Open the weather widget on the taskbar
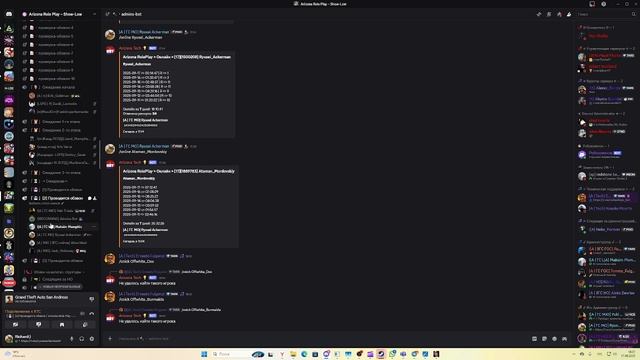The height and width of the screenshot is (360, 640). coord(15,354)
